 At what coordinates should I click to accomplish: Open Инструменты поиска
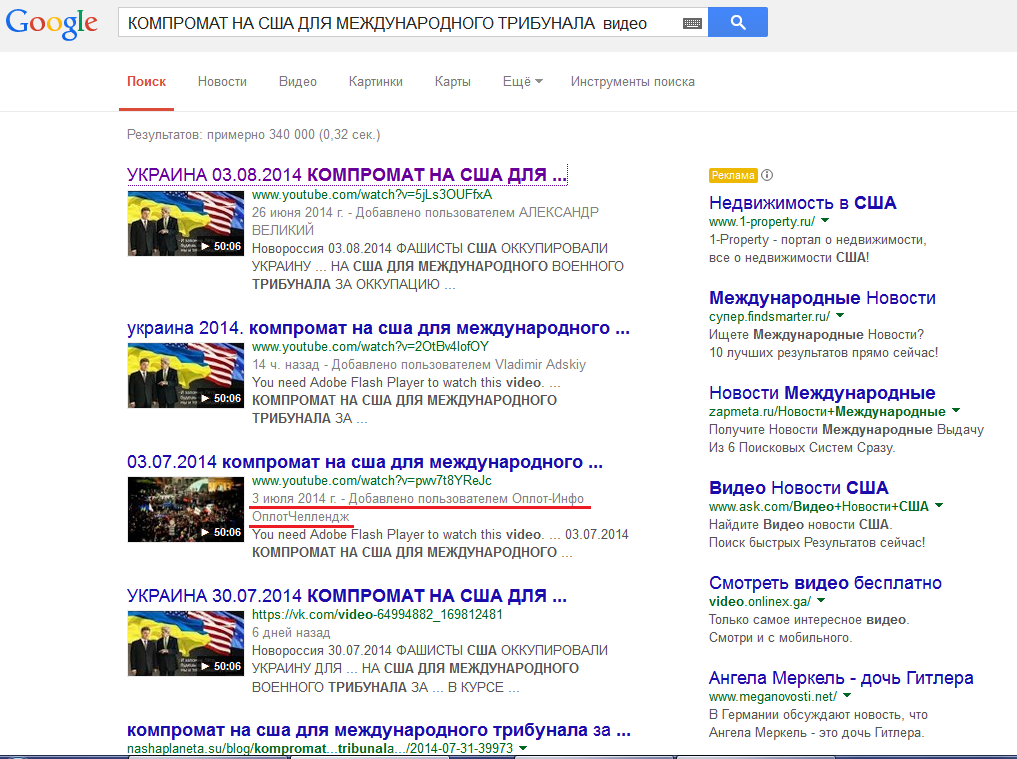[632, 82]
